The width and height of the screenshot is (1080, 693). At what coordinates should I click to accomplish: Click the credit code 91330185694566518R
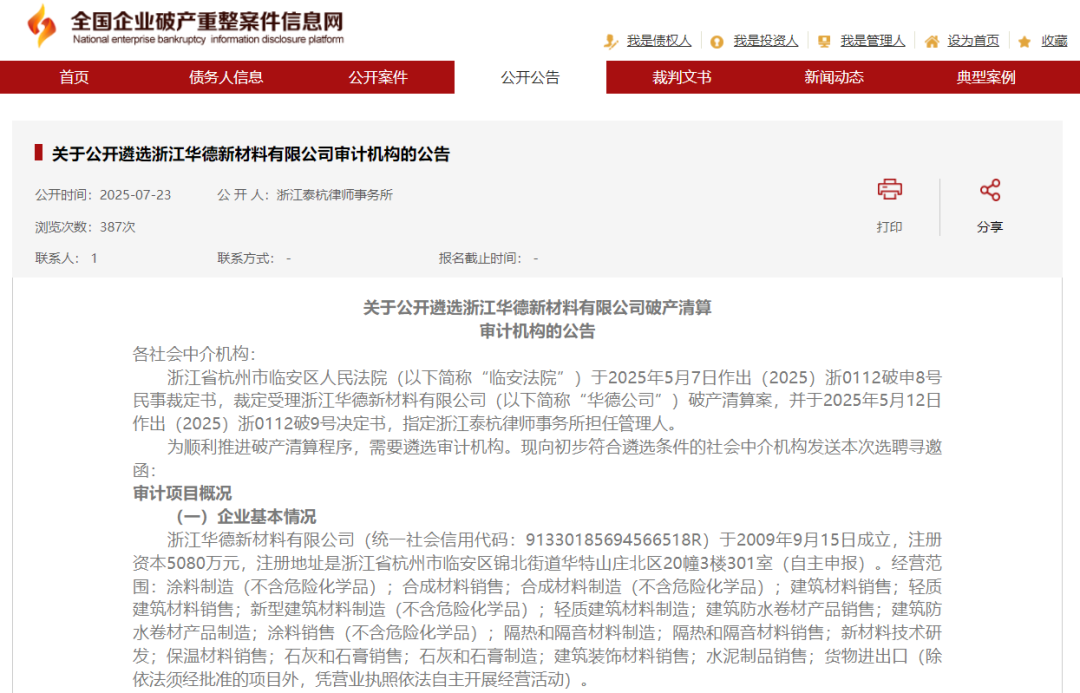[x=614, y=539]
